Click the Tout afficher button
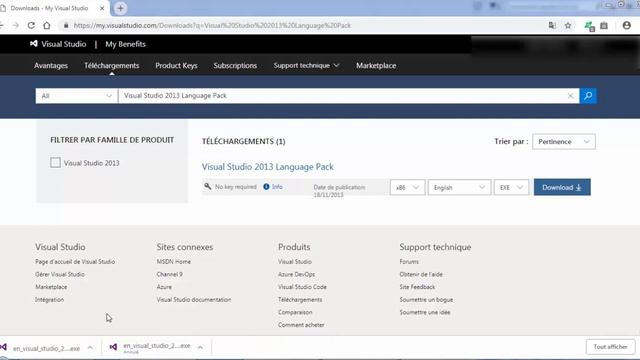The width and height of the screenshot is (640, 360). [x=610, y=347]
